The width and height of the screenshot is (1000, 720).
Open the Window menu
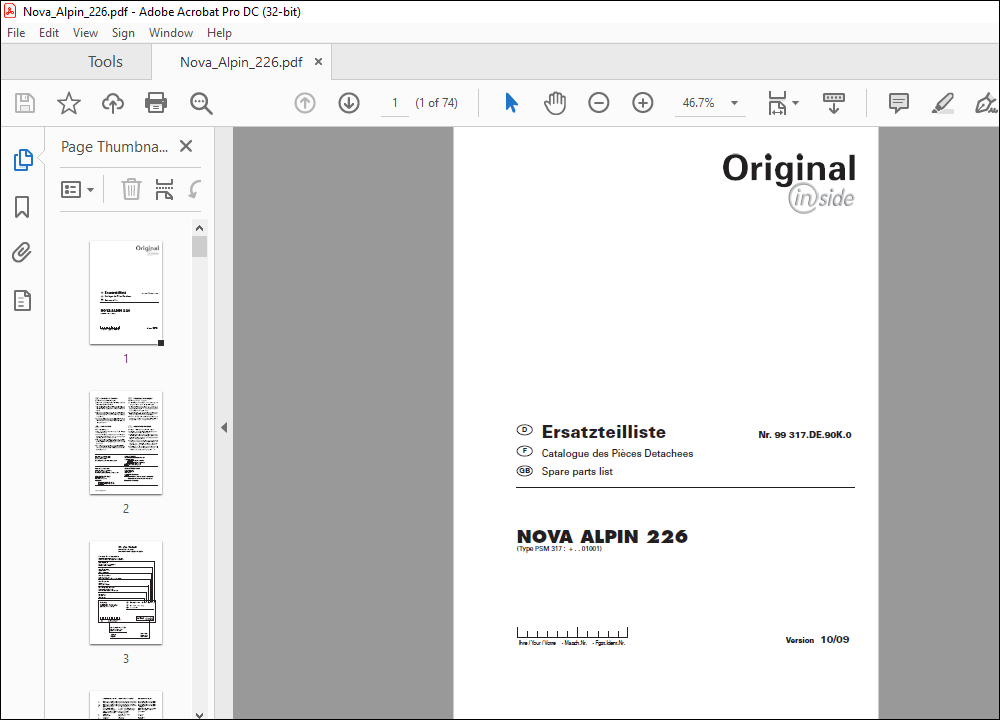coord(171,33)
